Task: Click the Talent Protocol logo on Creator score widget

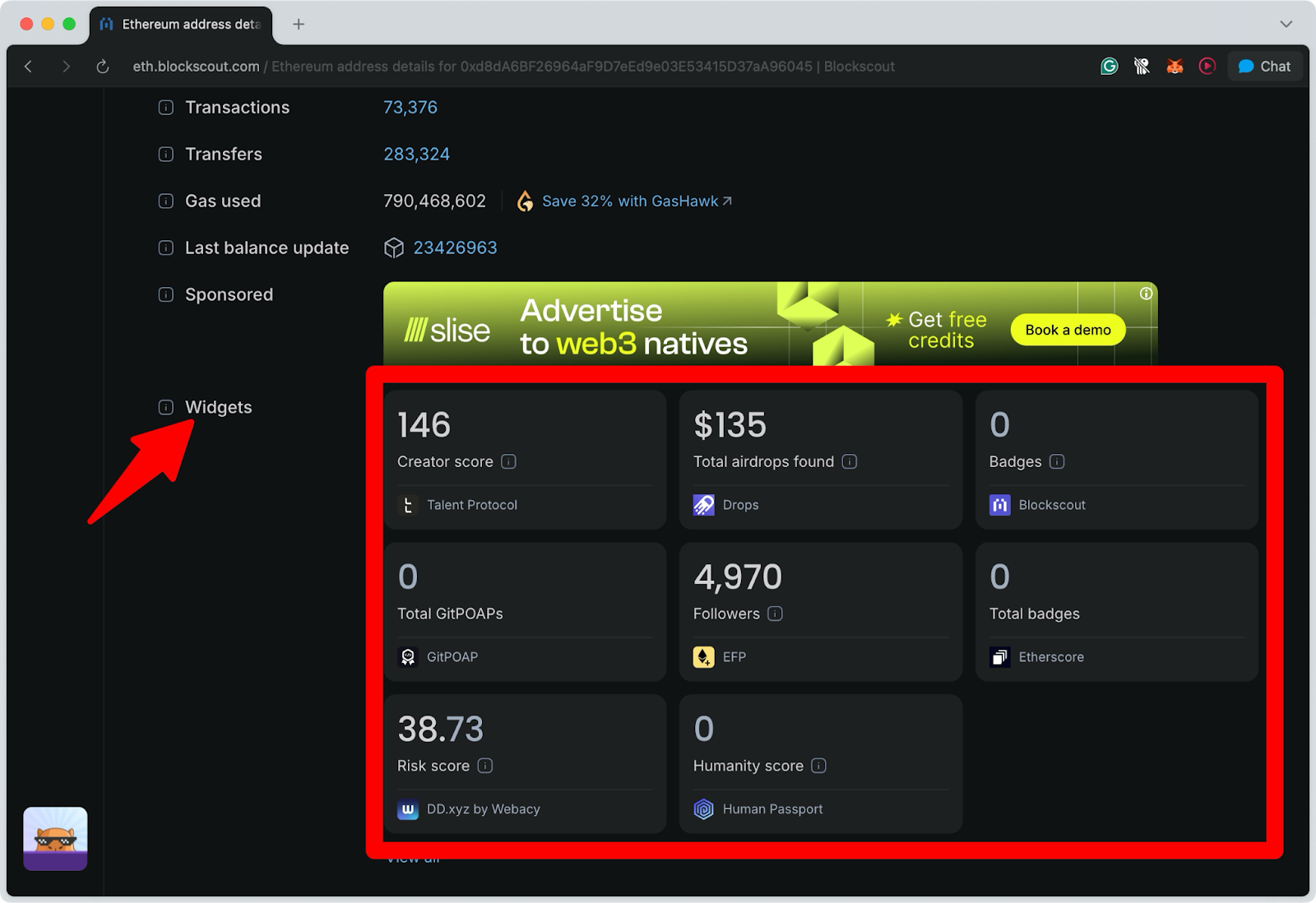Action: pyautogui.click(x=409, y=505)
